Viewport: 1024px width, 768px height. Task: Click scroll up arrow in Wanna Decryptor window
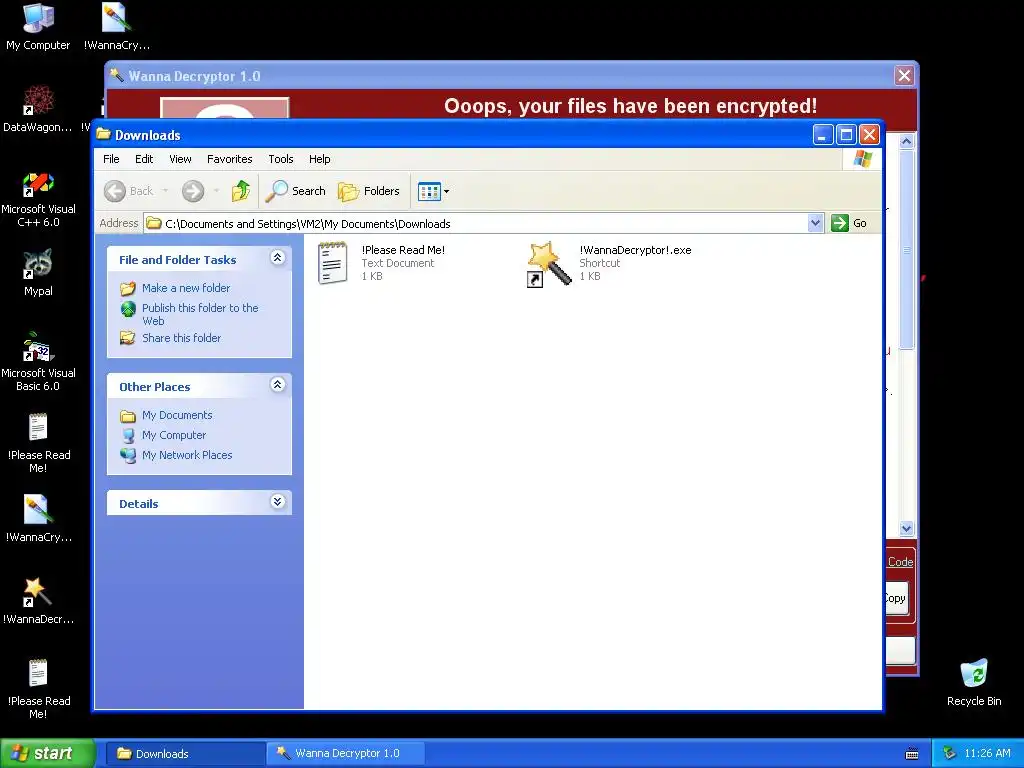point(906,141)
